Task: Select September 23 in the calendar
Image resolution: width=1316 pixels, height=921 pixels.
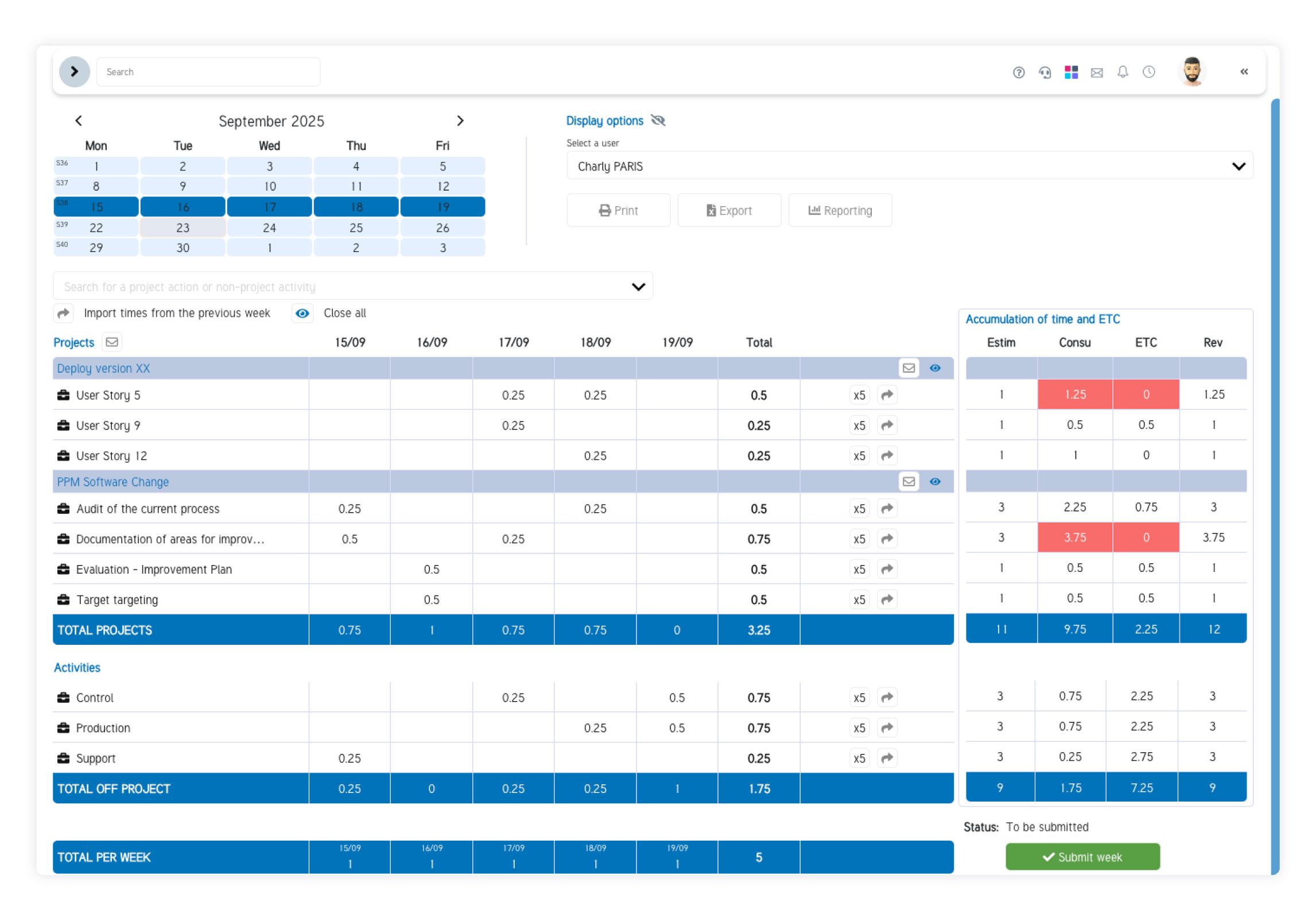Action: coord(183,227)
